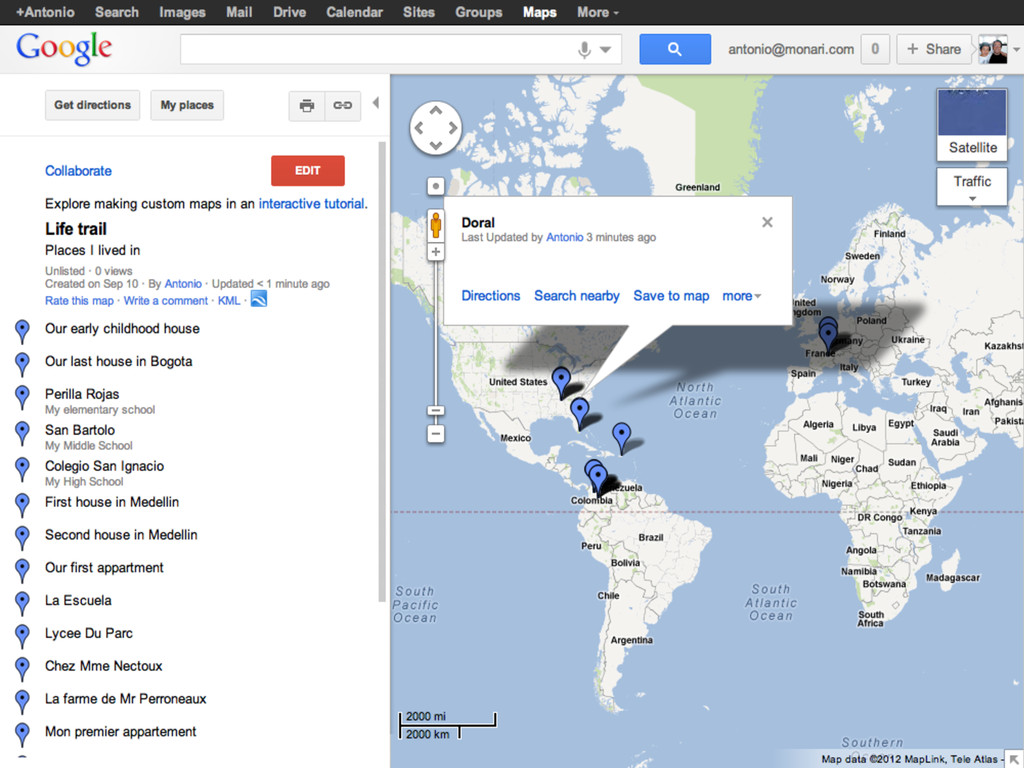The height and width of the screenshot is (768, 1024).
Task: Open Calendar in top navigation bar
Action: click(x=355, y=12)
